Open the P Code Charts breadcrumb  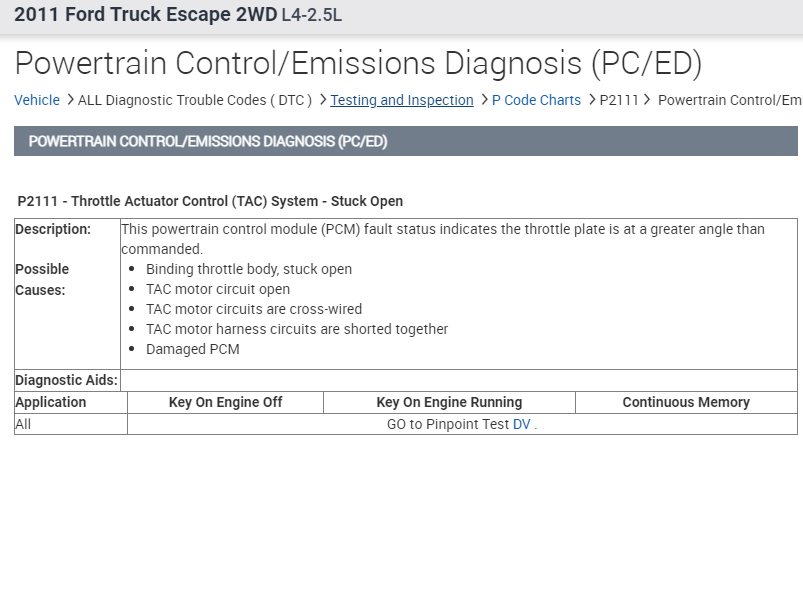(536, 100)
